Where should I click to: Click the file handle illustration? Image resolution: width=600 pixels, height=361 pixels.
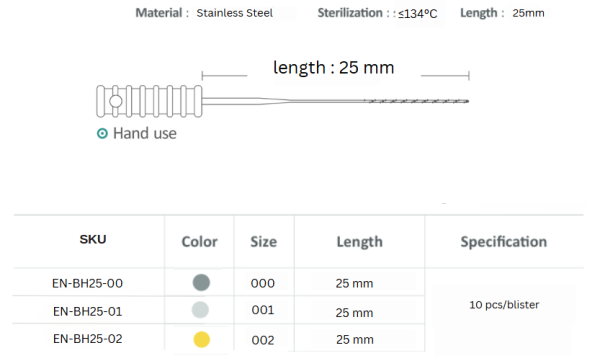coord(149,101)
